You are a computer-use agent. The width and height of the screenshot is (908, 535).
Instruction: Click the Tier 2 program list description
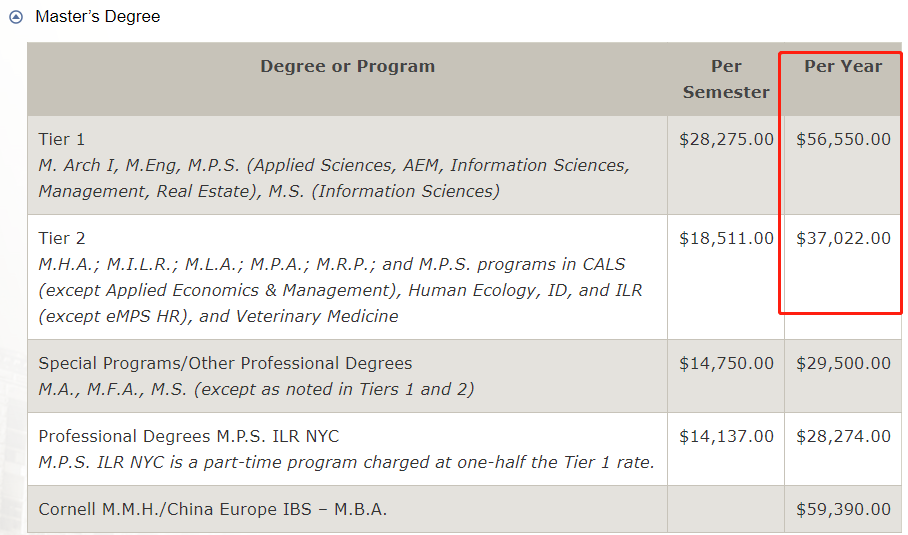(340, 290)
